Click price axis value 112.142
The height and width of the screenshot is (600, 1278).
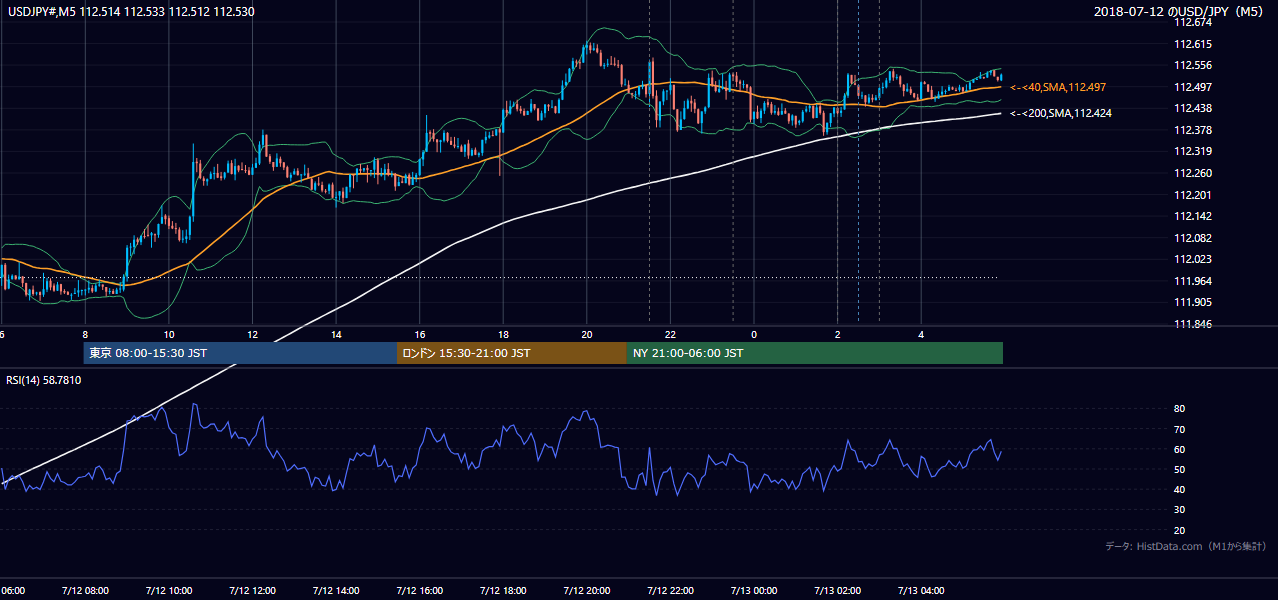[x=1193, y=216]
